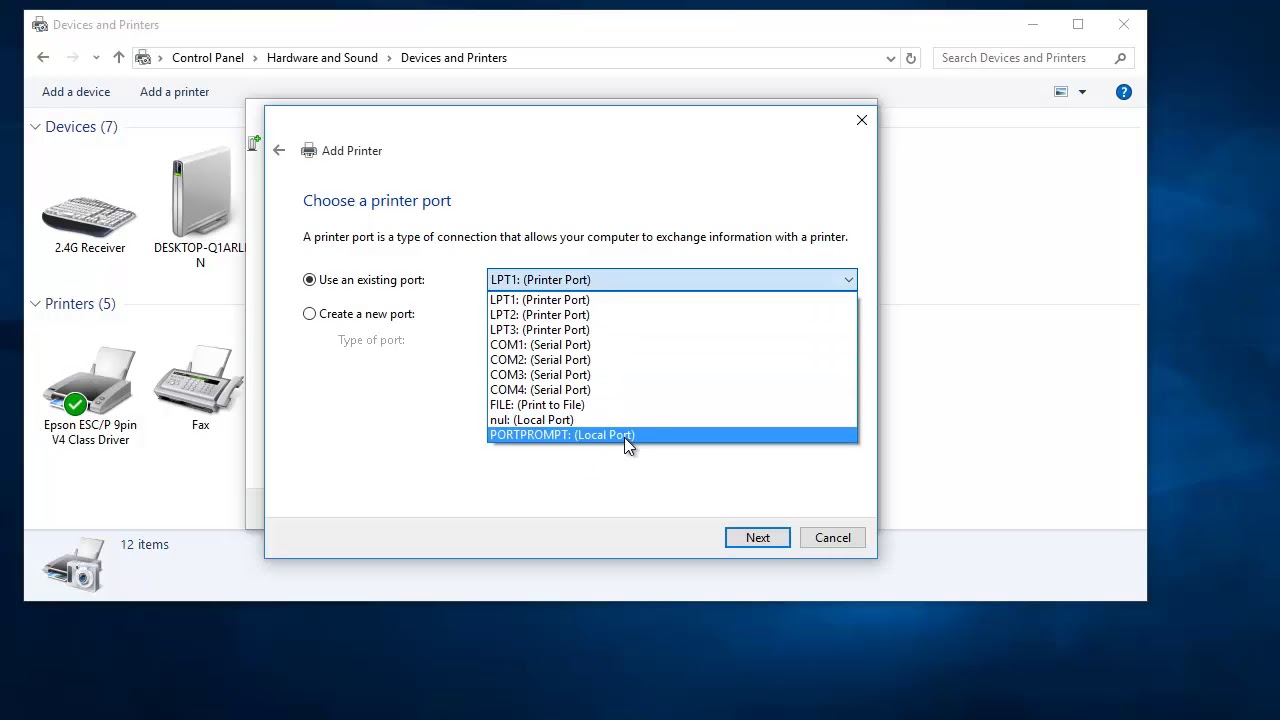This screenshot has width=1280, height=720.
Task: Click the address bar location icon
Action: 144,58
